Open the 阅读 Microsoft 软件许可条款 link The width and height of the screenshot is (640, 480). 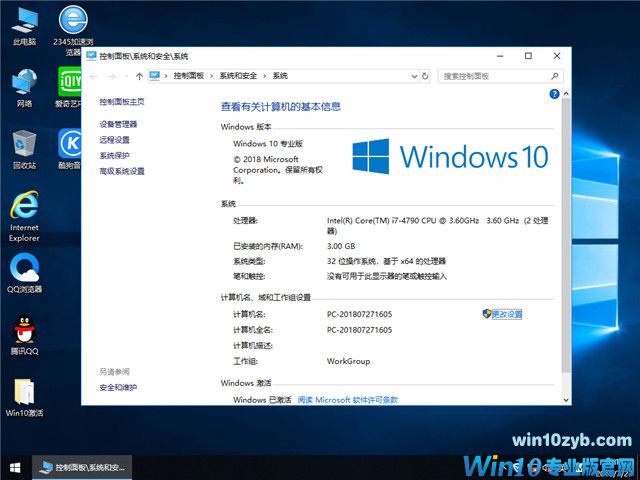(x=348, y=399)
